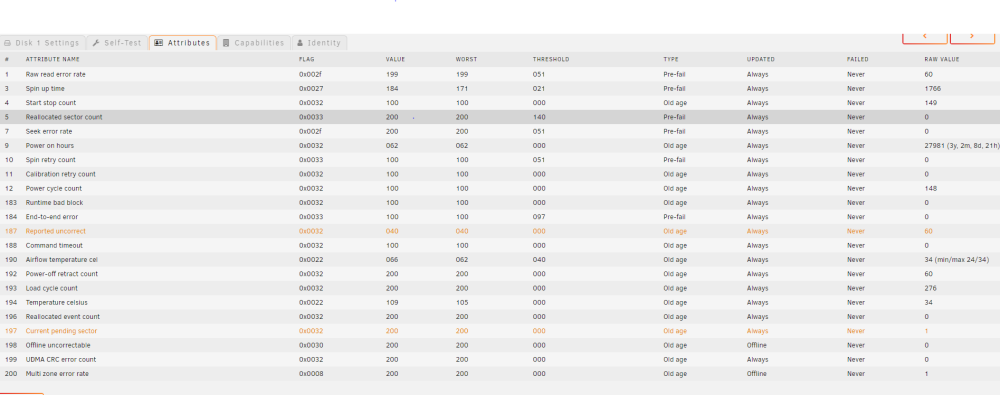This screenshot has height=395, width=1000.
Task: Select the Attributes tab
Action: click(x=182, y=43)
